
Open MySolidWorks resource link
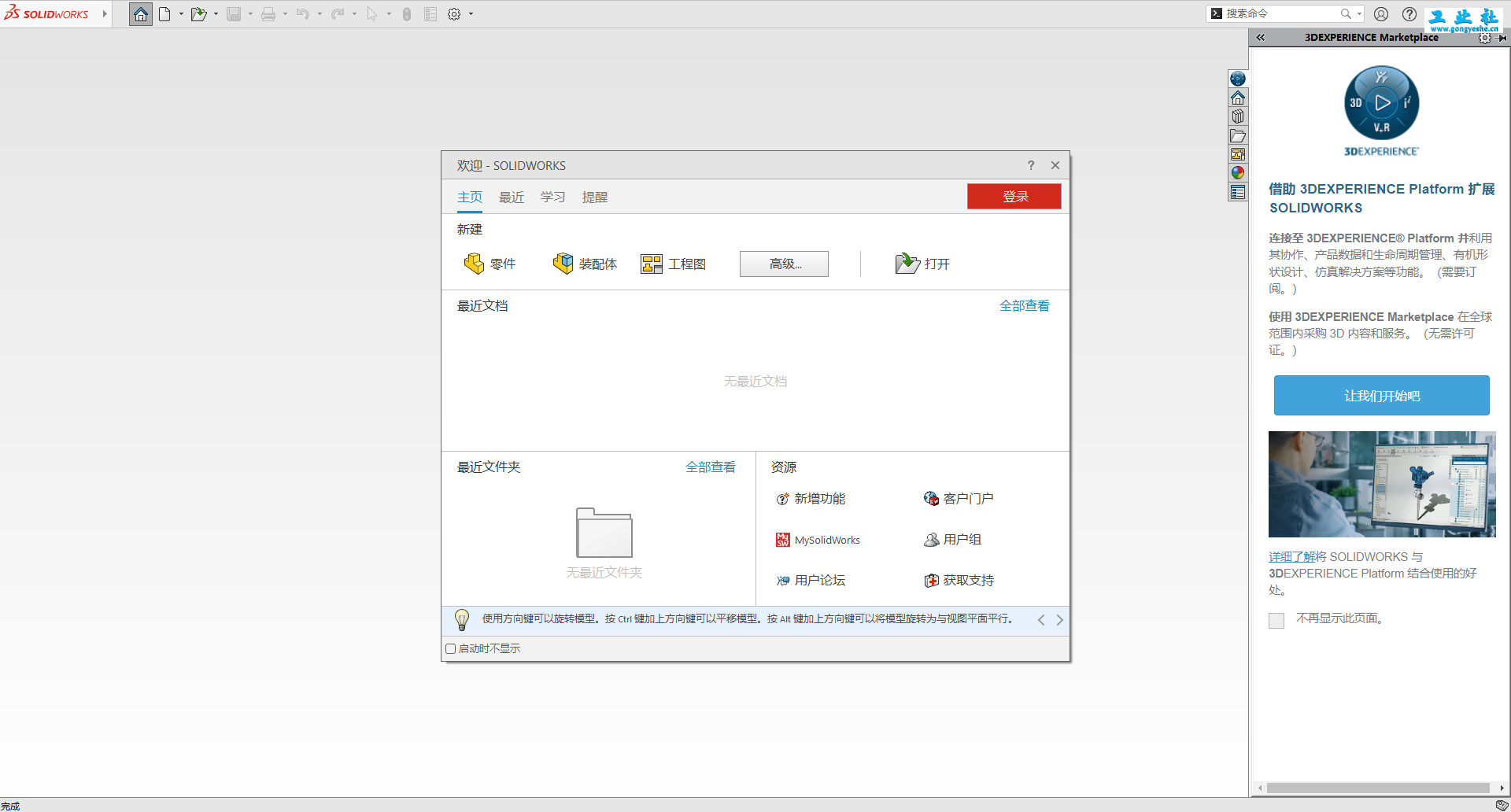point(818,540)
